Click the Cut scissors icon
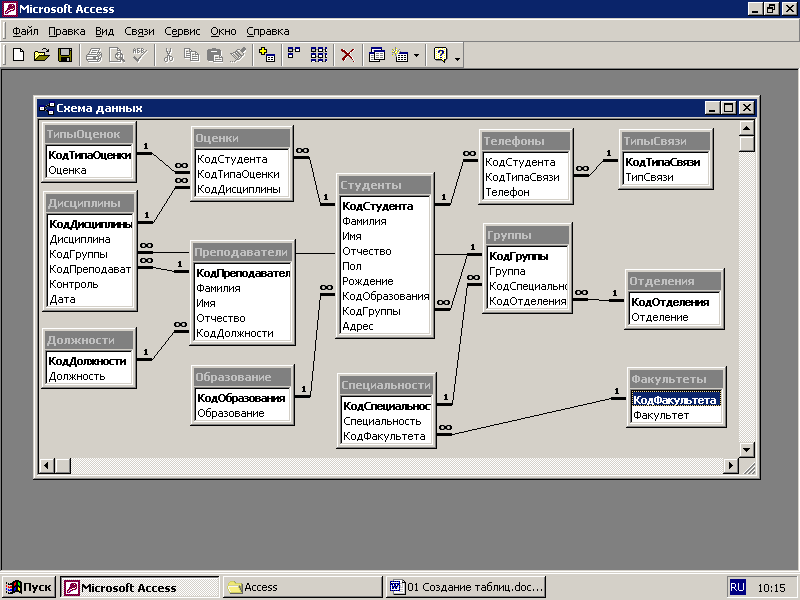Image resolution: width=800 pixels, height=600 pixels. [x=168, y=55]
